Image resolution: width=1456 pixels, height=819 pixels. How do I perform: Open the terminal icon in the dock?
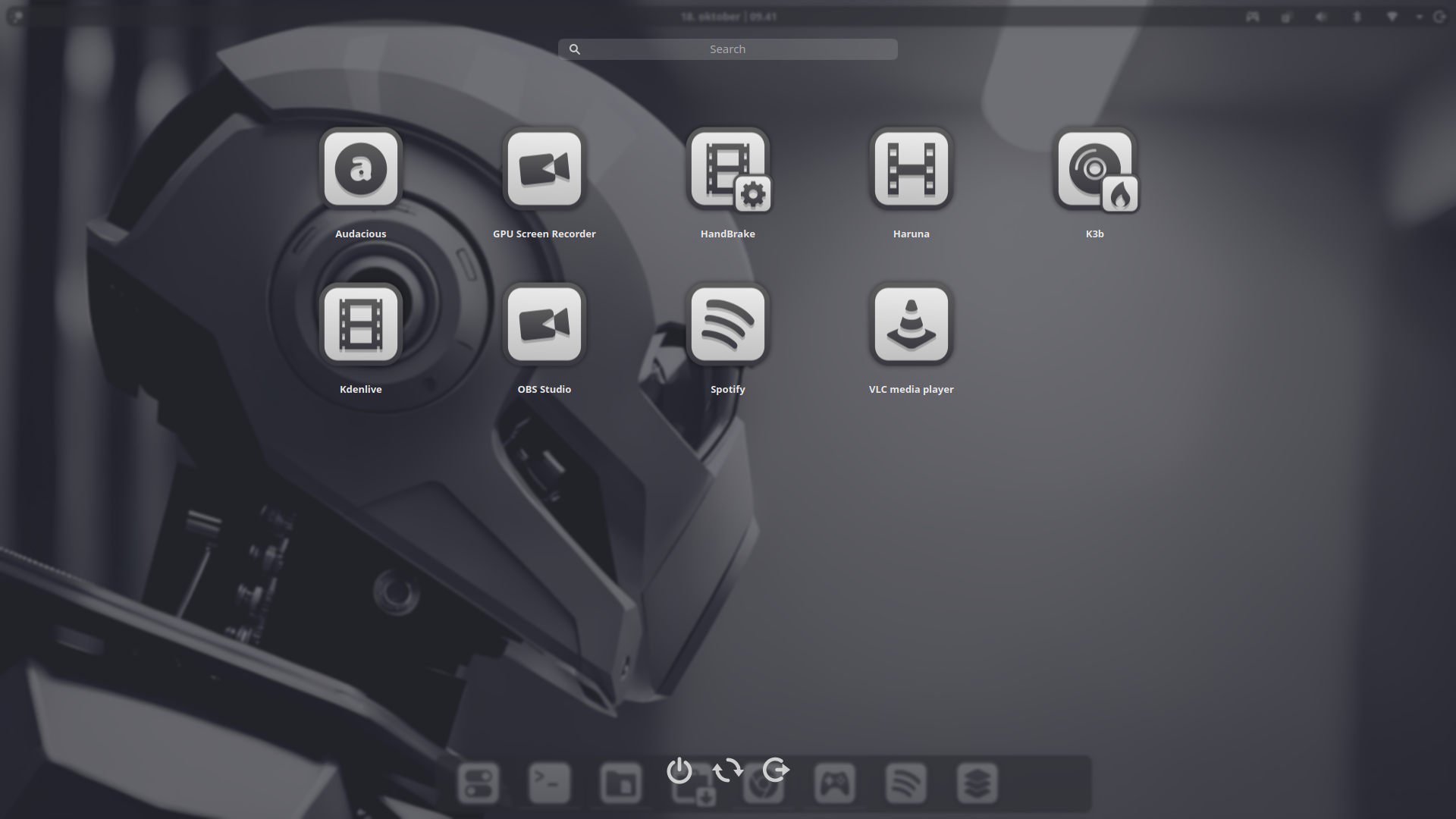550,783
